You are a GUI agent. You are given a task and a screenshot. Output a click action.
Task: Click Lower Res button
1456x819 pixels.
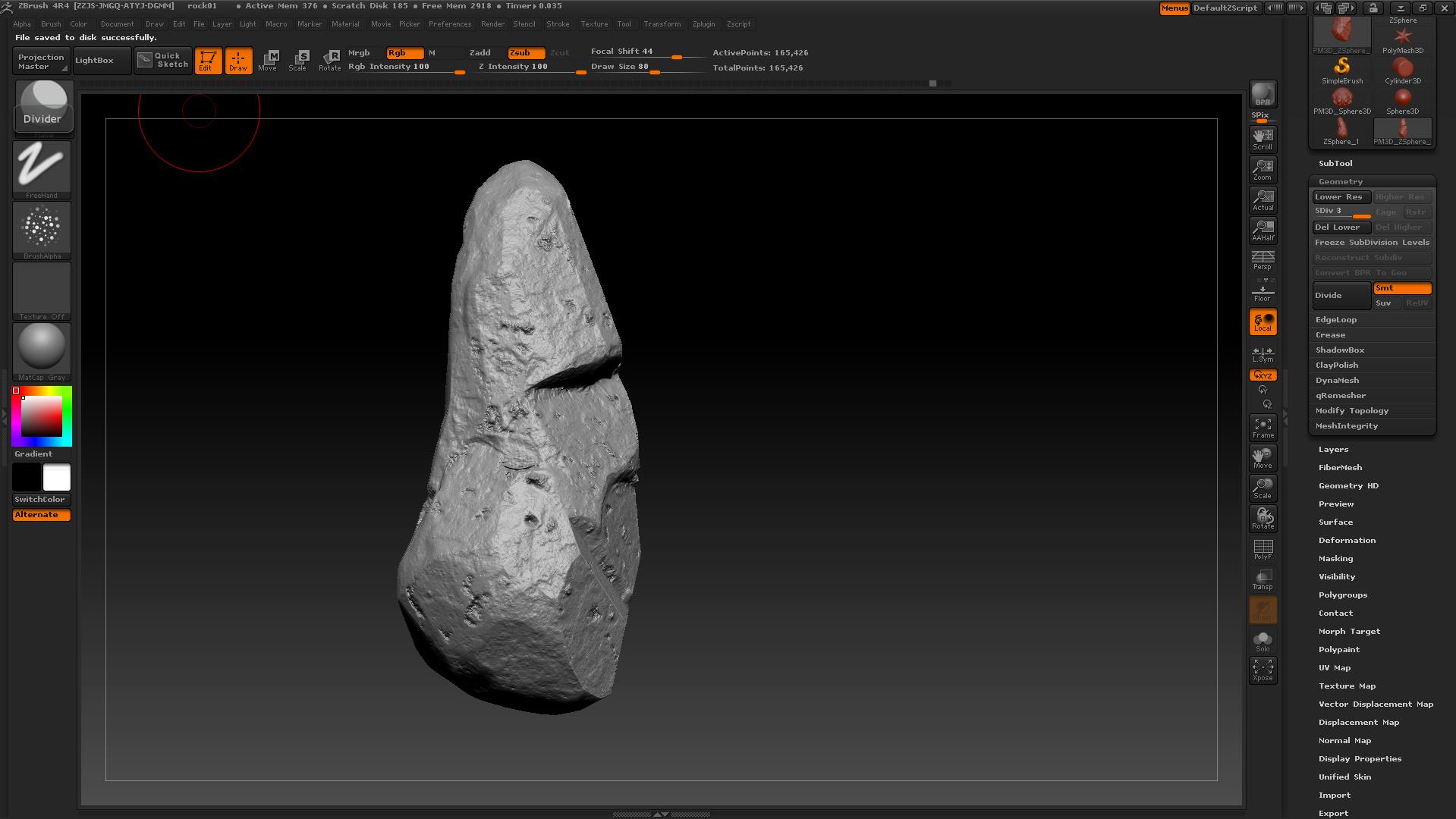point(1341,197)
